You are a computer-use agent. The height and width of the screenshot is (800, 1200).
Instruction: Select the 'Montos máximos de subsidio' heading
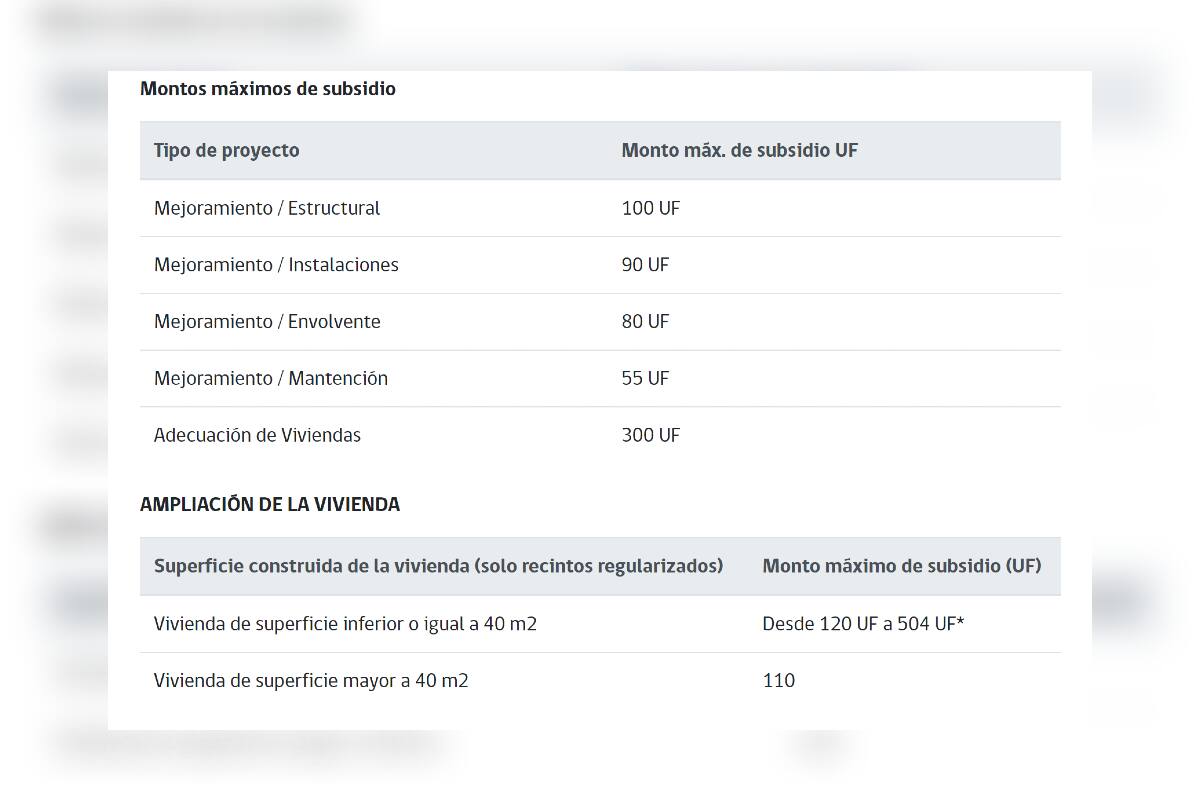pyautogui.click(x=268, y=89)
